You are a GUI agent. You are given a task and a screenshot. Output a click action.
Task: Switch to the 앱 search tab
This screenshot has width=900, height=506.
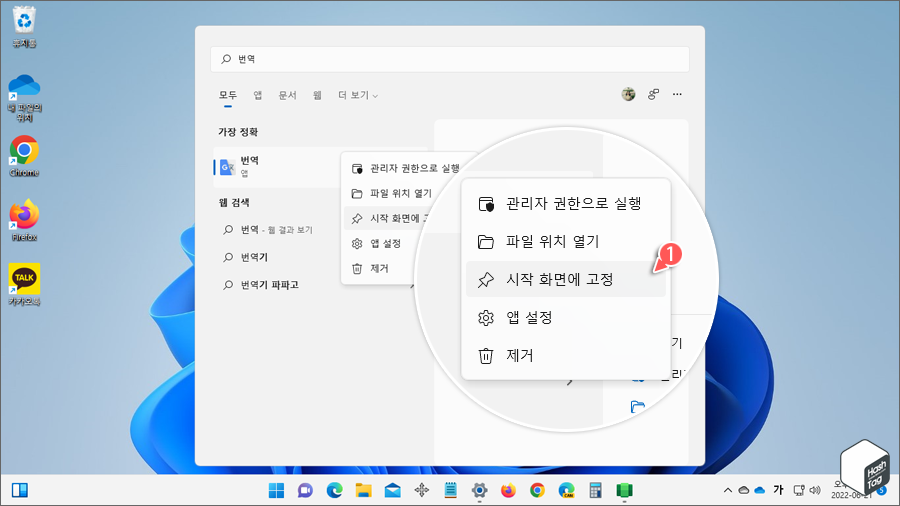(258, 95)
